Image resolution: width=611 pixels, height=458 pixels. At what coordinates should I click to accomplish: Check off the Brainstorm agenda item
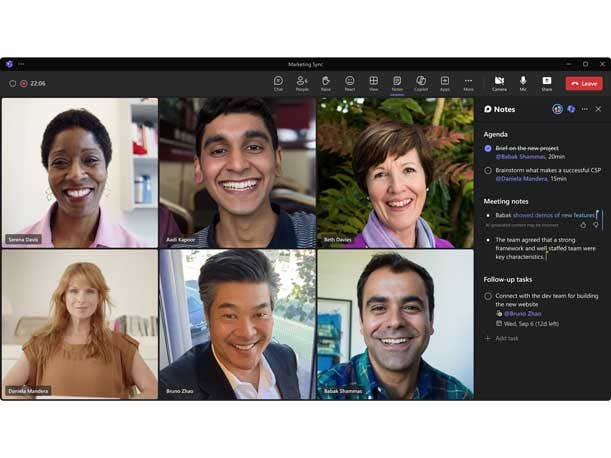[488, 170]
